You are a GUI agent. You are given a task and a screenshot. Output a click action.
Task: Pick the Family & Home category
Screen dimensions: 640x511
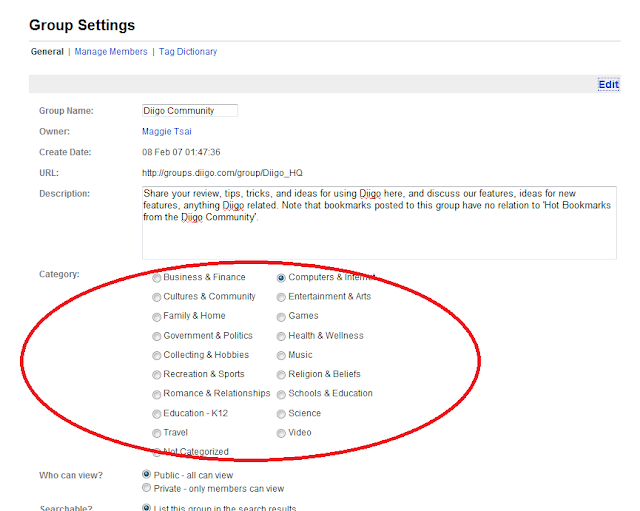(x=156, y=317)
